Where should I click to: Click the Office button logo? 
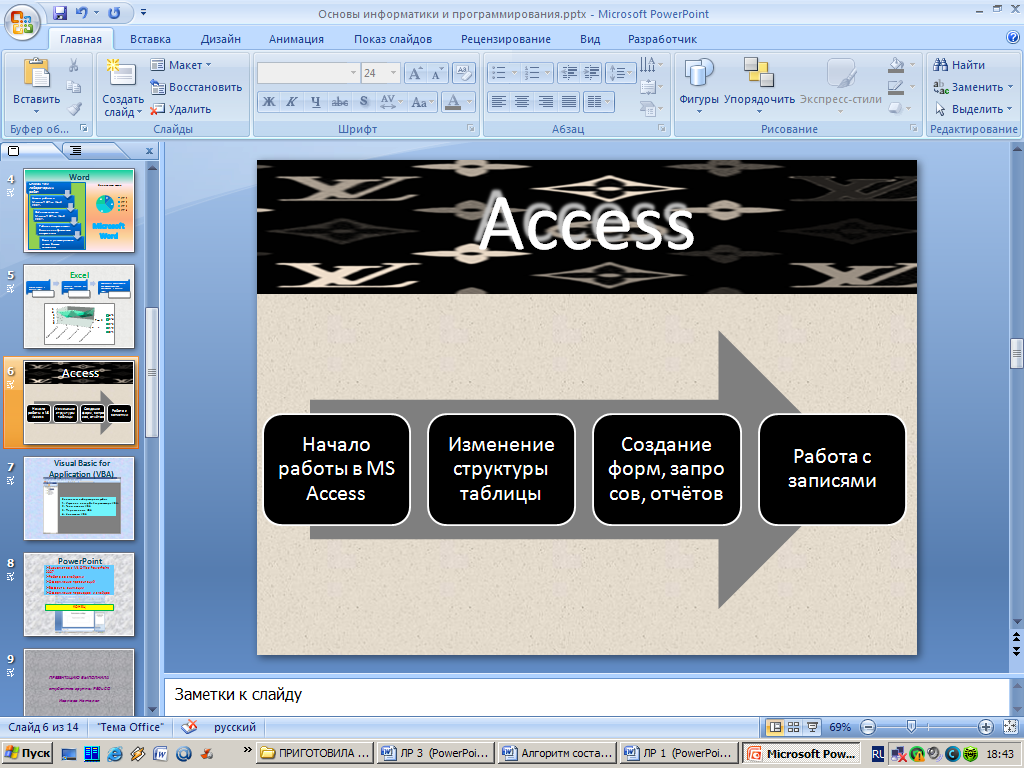22,22
